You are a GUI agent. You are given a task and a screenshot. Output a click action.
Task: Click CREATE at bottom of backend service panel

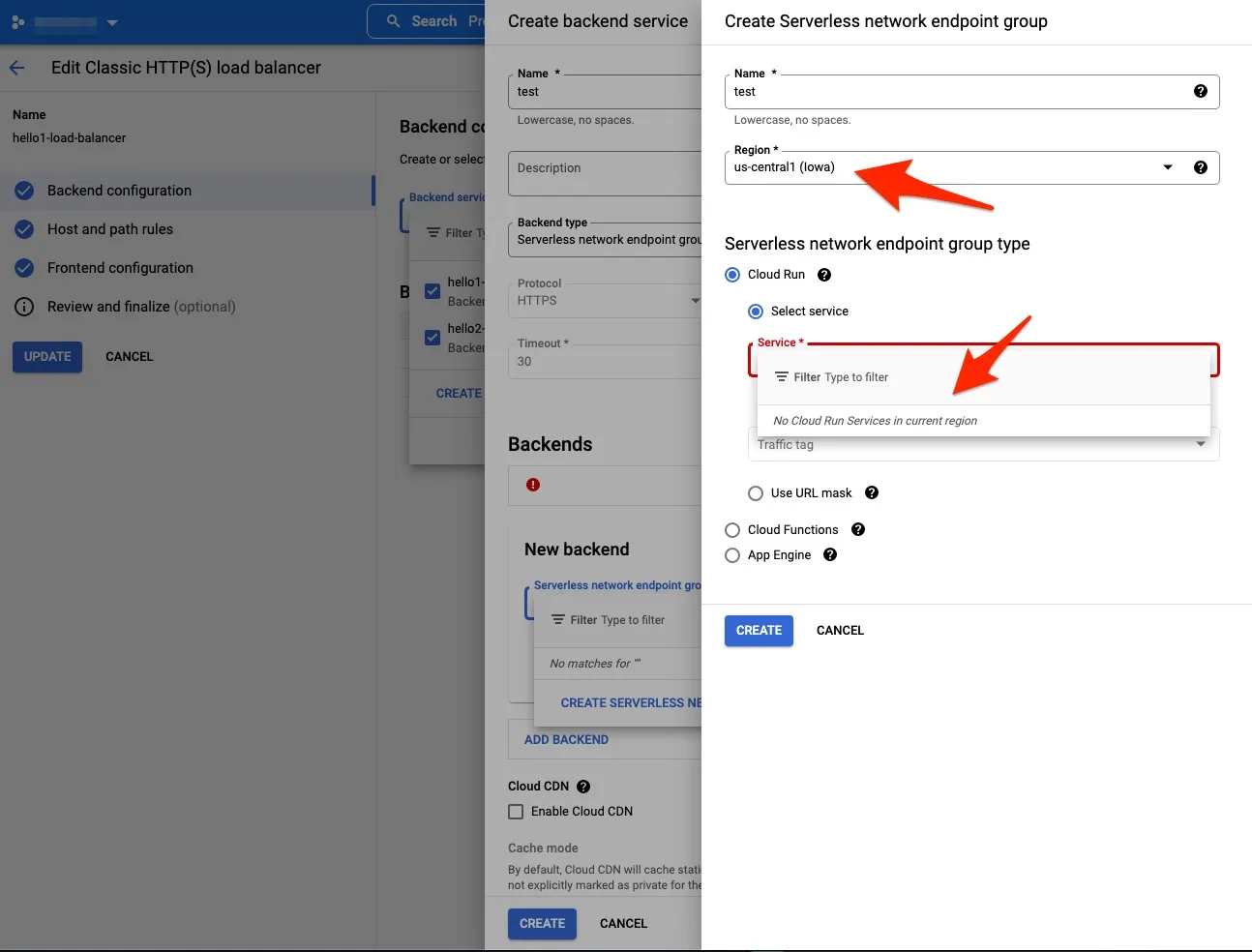click(x=542, y=924)
